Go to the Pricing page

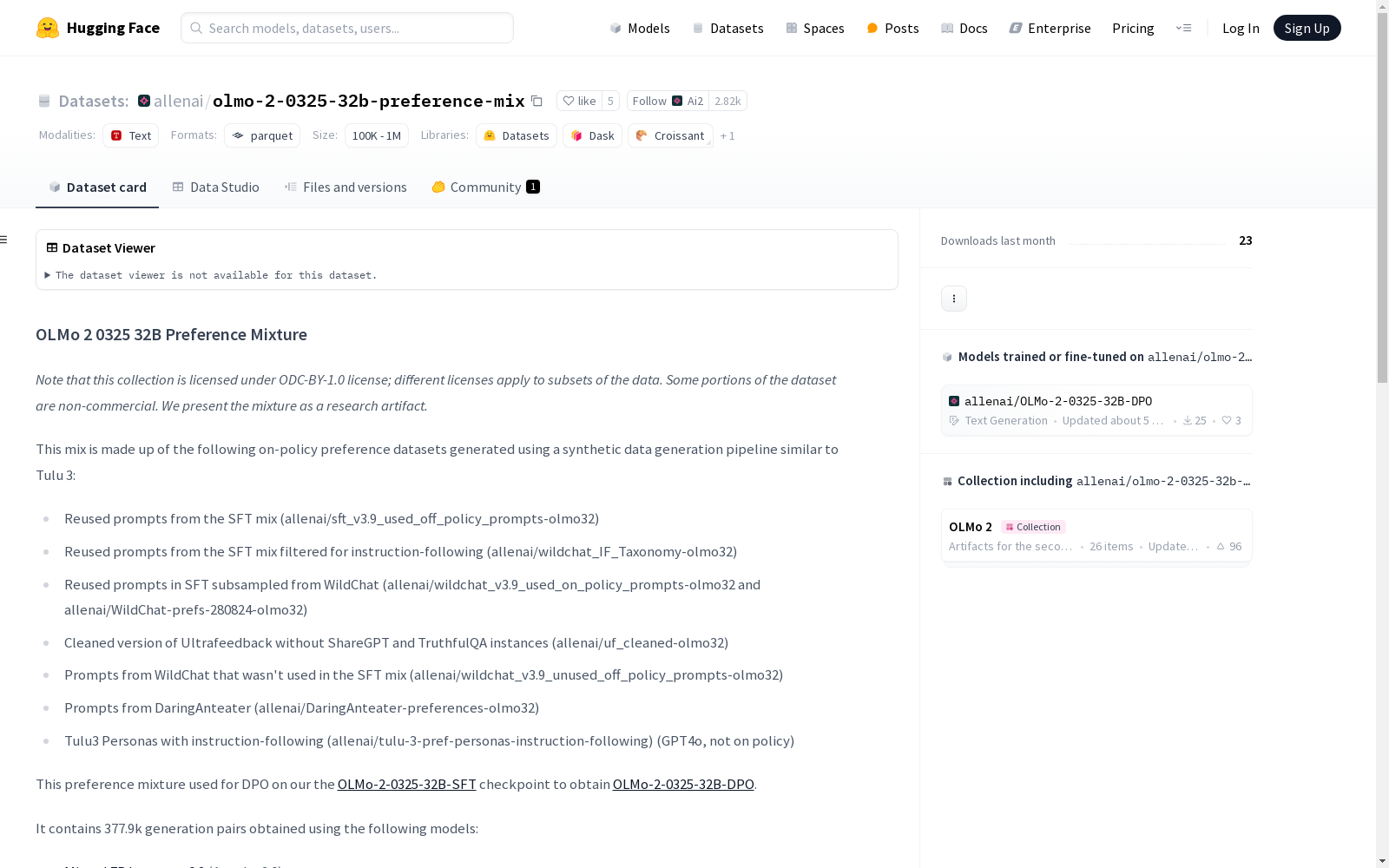[1133, 28]
